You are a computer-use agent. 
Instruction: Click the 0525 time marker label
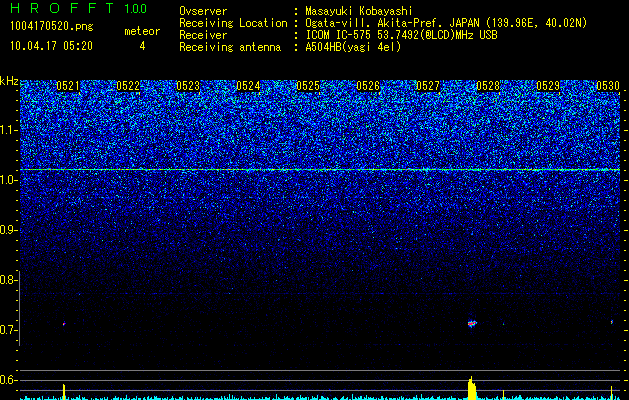308,86
